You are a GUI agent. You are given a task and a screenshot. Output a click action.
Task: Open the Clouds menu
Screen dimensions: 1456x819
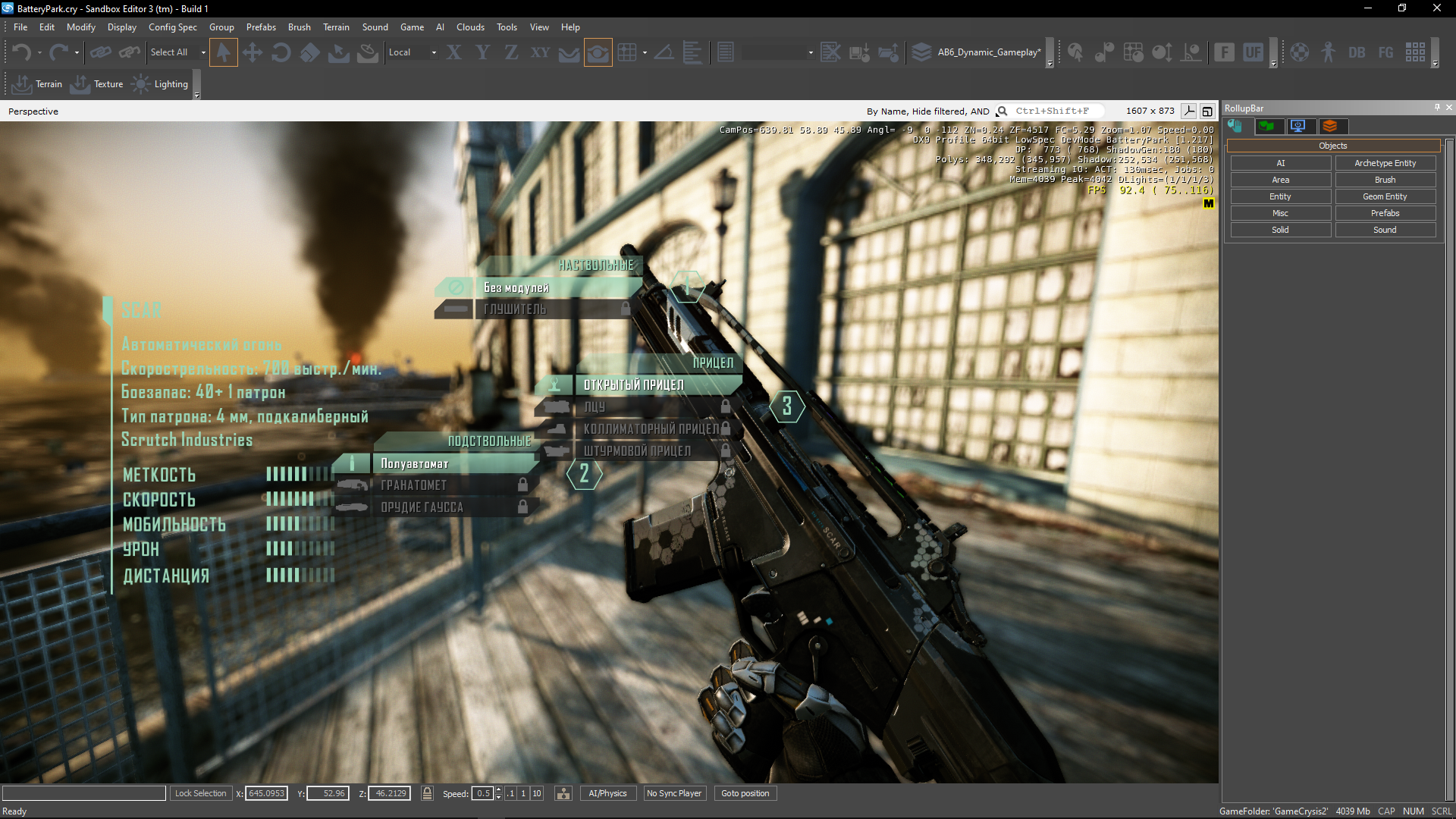pyautogui.click(x=470, y=27)
